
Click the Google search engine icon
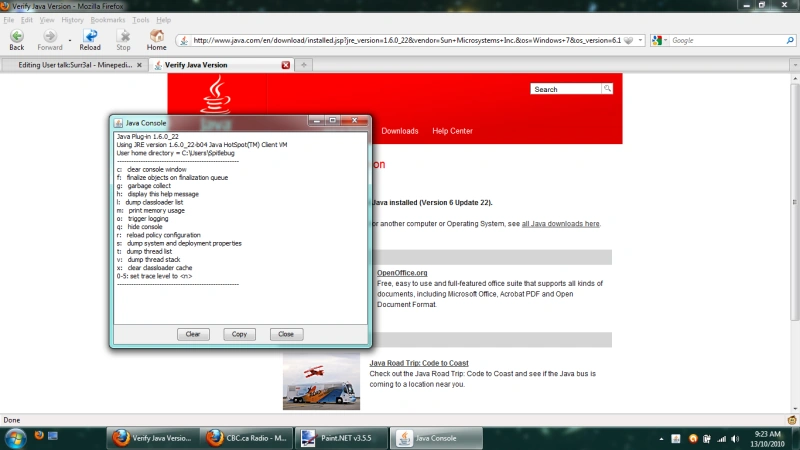click(657, 40)
